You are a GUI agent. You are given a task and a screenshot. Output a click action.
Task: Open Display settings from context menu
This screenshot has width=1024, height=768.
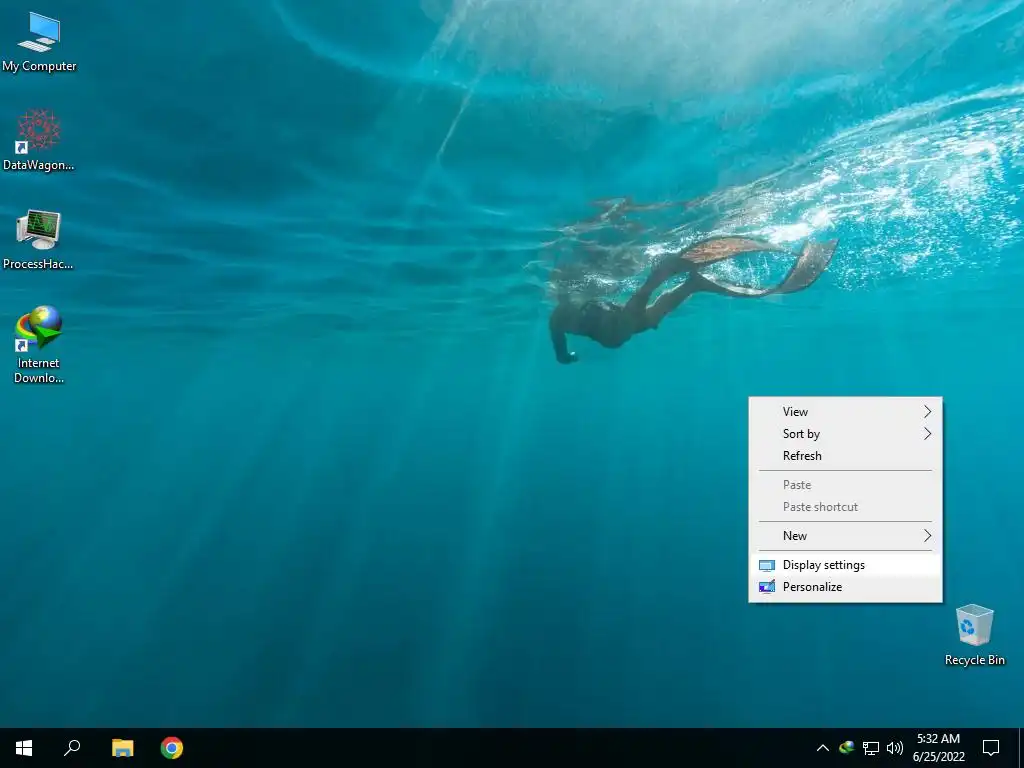[x=845, y=565]
